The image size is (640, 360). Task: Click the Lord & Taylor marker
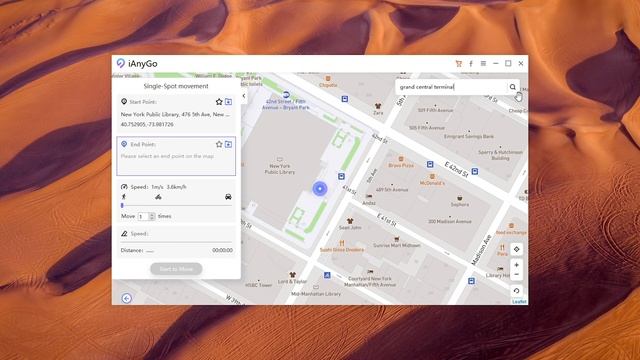click(292, 275)
